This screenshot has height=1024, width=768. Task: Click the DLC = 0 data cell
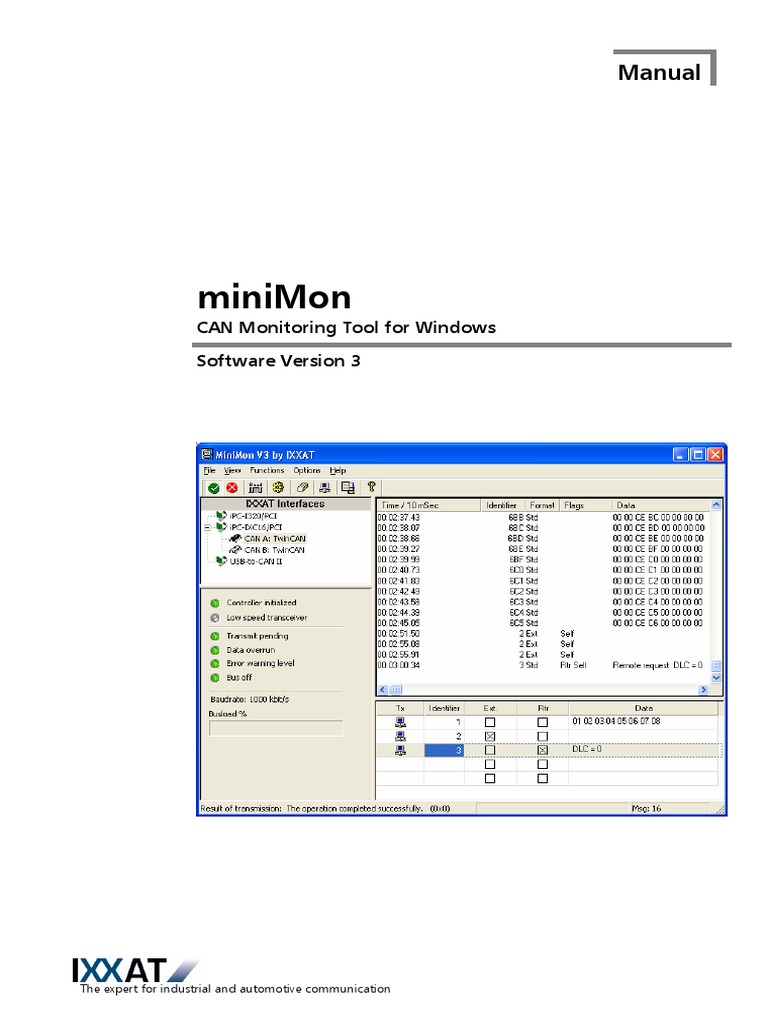[643, 750]
